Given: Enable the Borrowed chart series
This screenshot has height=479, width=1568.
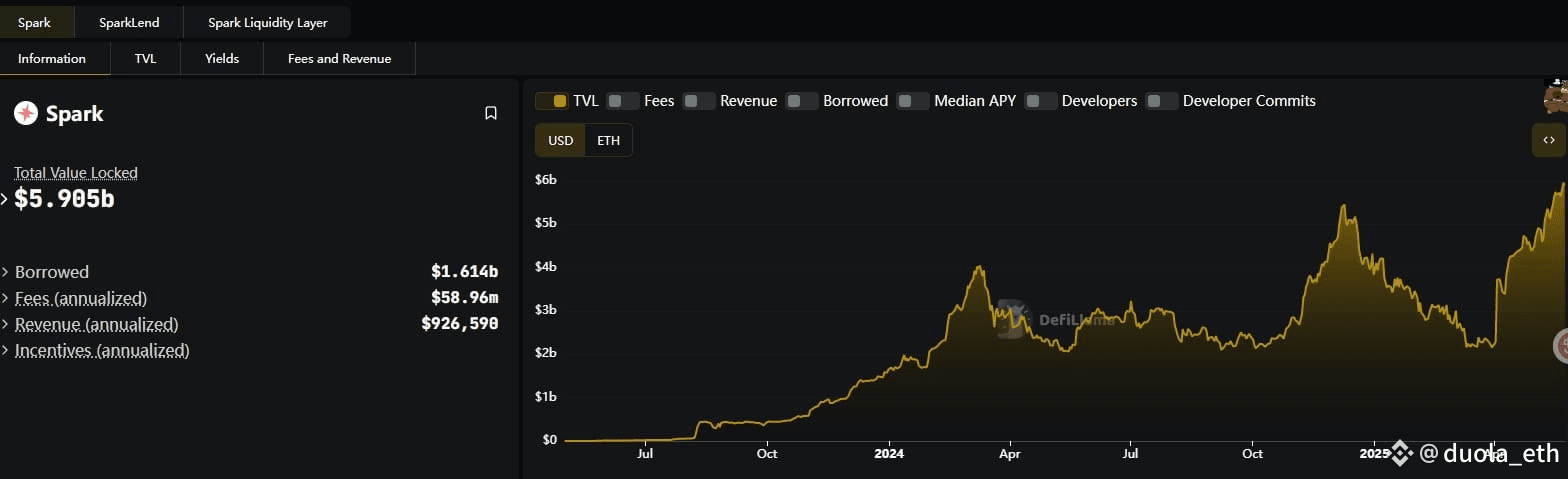Looking at the screenshot, I should (802, 101).
